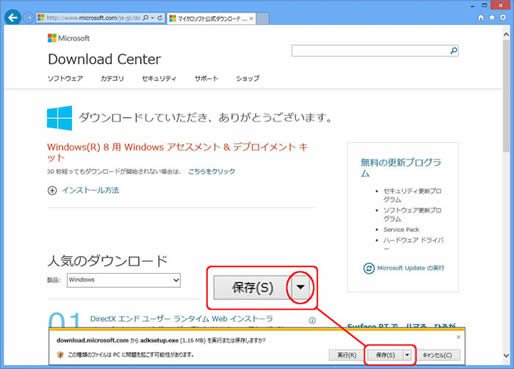The width and height of the screenshot is (514, 369).
Task: Click the Download Center search input field
Action: pos(370,51)
